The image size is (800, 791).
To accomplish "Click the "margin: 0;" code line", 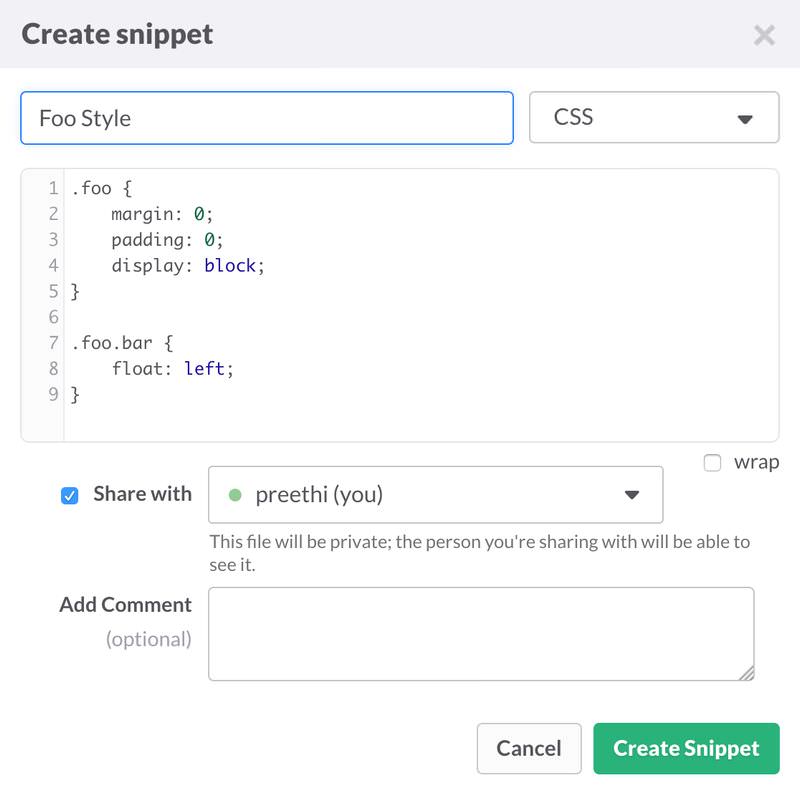I will (x=162, y=214).
